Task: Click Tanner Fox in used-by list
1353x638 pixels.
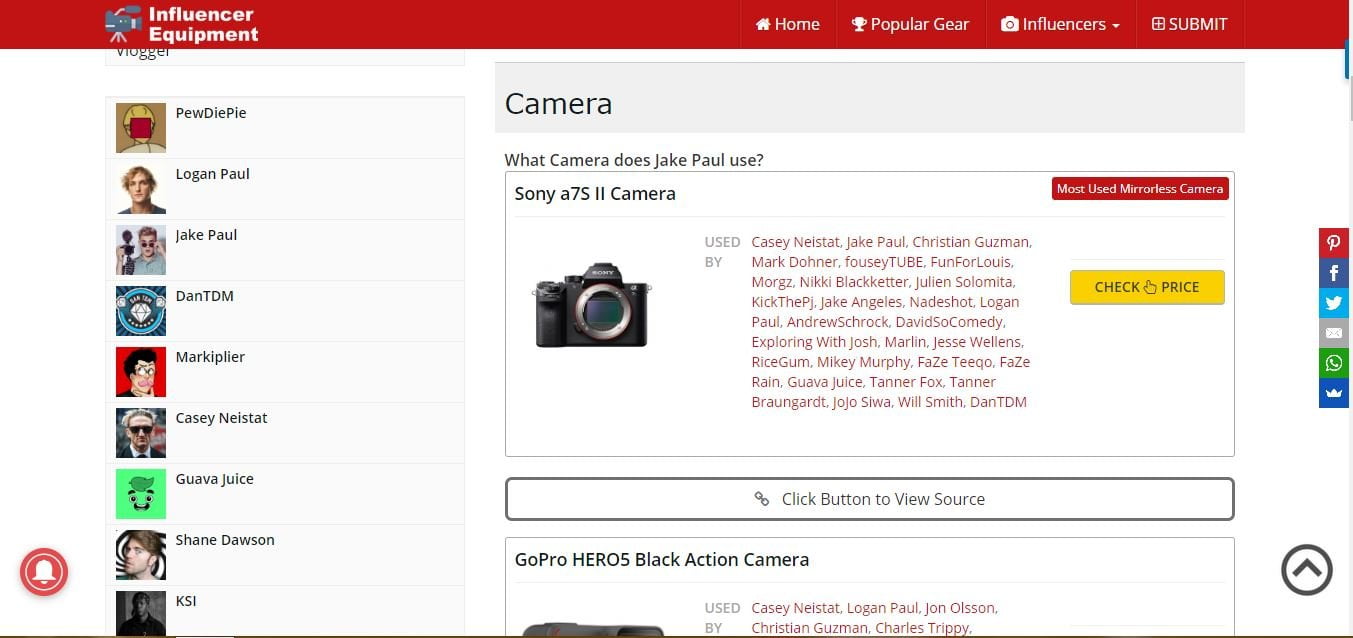Action: pyautogui.click(x=906, y=382)
